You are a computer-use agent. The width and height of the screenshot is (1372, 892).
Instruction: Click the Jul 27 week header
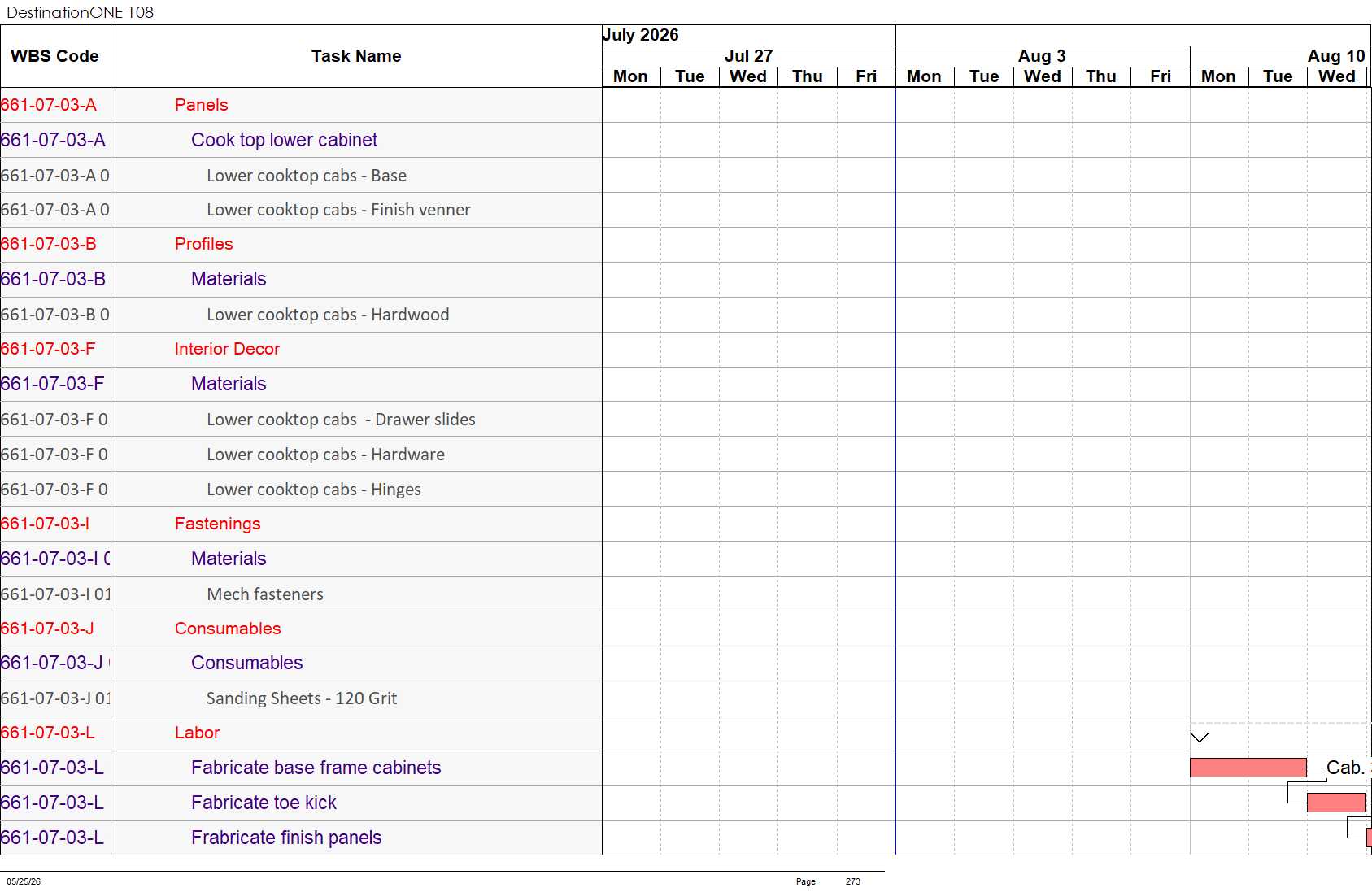(749, 56)
